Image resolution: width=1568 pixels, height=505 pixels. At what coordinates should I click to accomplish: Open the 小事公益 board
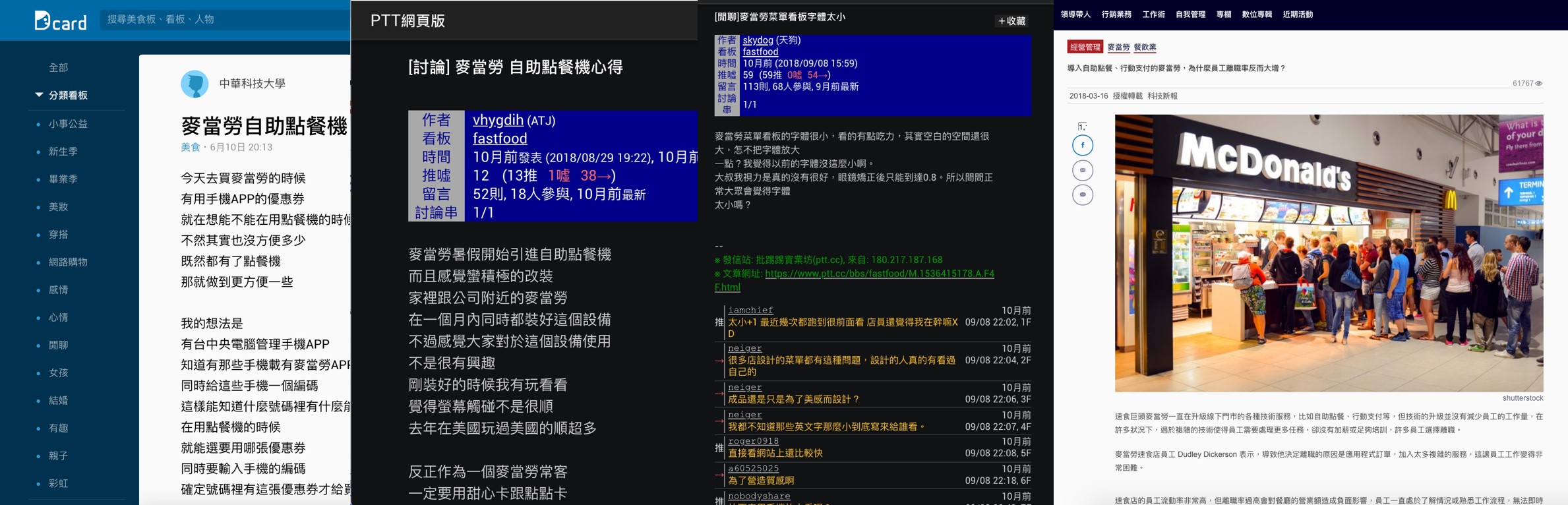(x=68, y=124)
